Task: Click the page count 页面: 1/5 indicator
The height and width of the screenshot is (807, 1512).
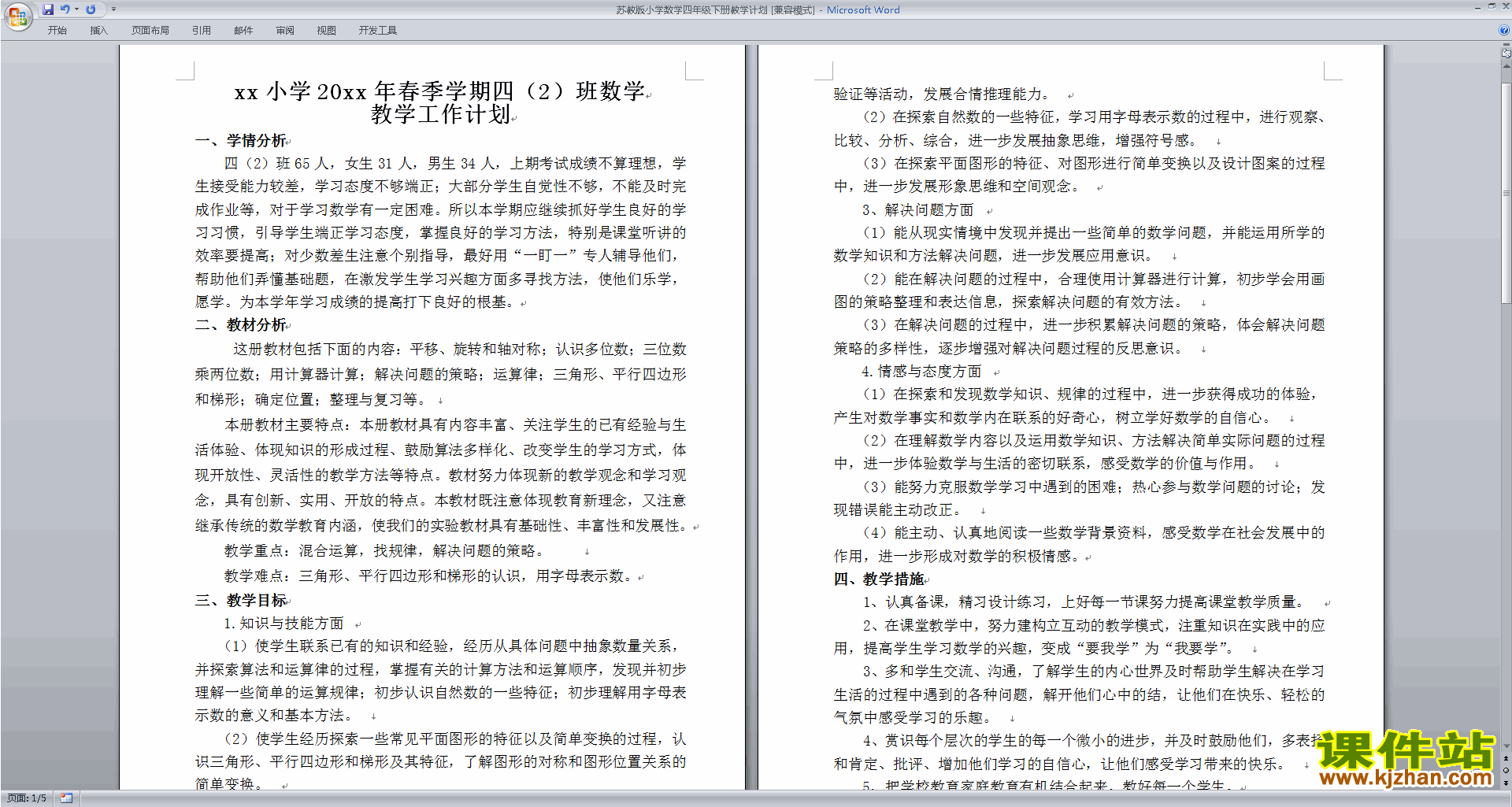Action: pos(27,798)
